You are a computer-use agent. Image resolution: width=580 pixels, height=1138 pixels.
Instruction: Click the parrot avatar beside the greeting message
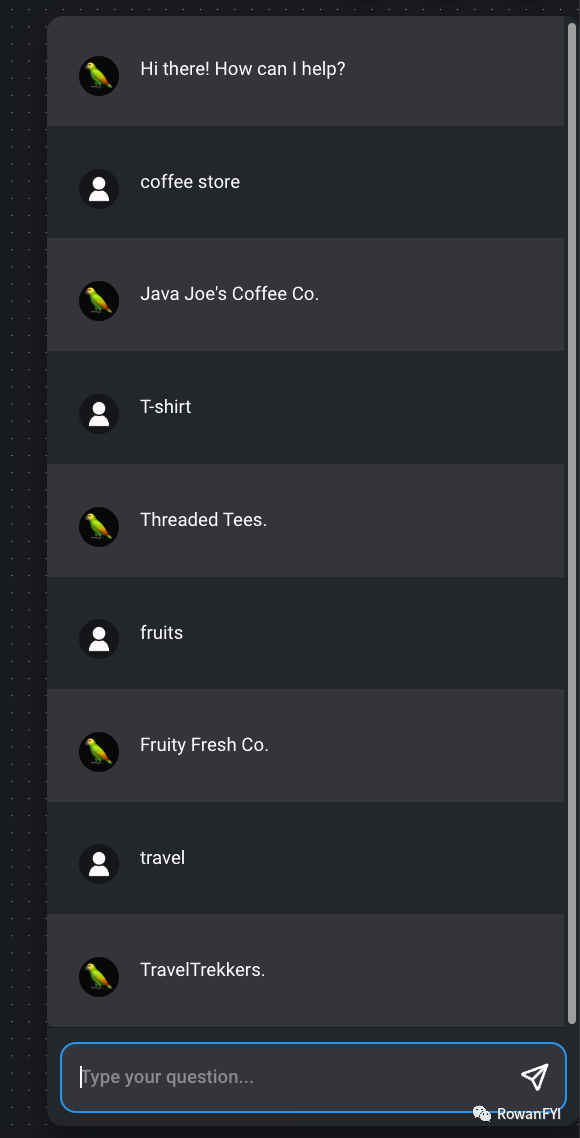click(x=99, y=76)
